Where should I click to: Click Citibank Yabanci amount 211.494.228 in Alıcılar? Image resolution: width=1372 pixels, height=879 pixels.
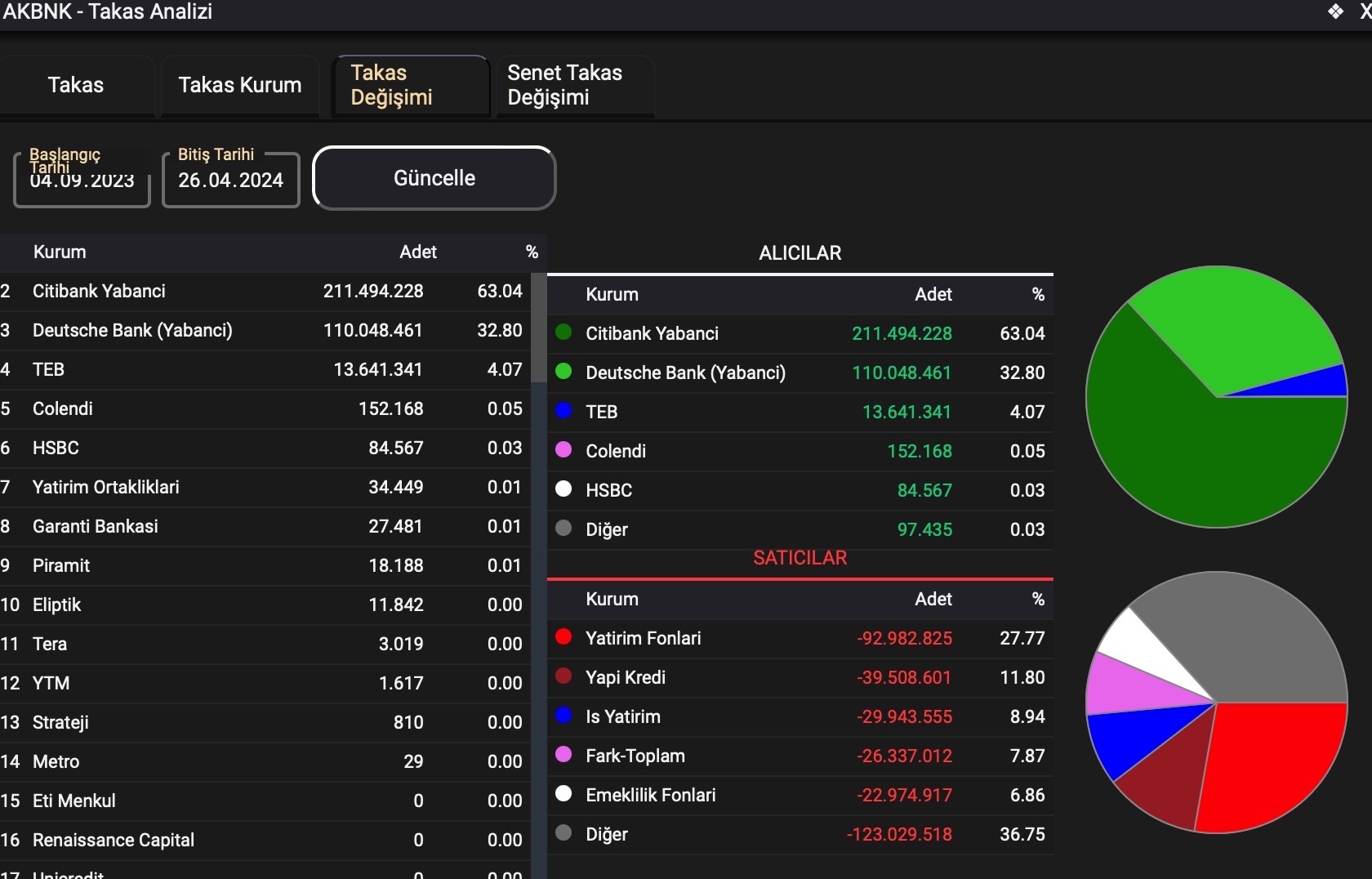902,333
